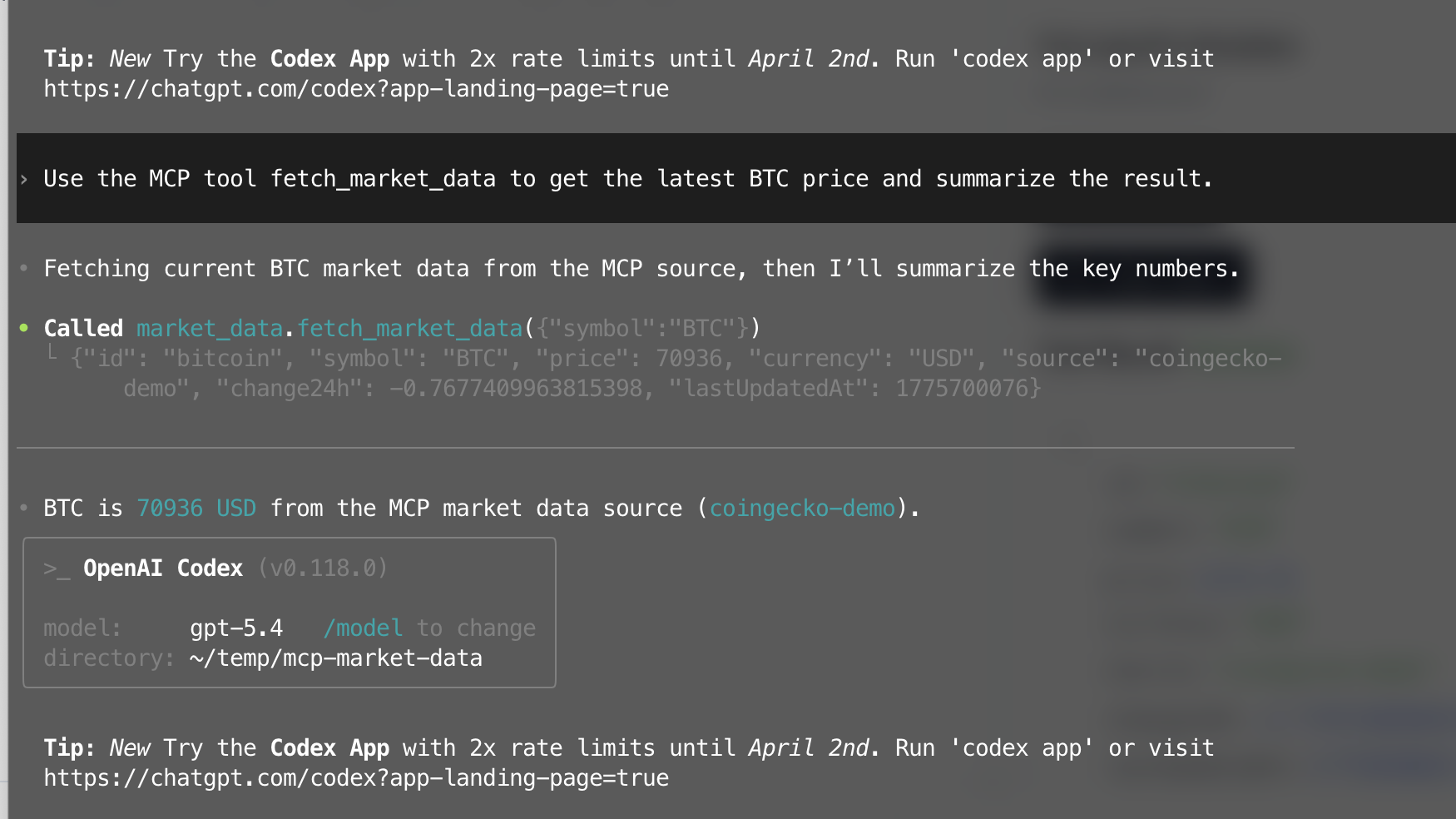This screenshot has width=1456, height=819.
Task: Open the chatgpt.com codex URL in first tip
Action: tap(356, 89)
